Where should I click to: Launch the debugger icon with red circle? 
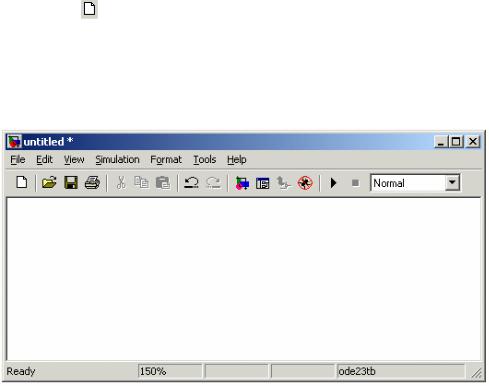coord(305,183)
